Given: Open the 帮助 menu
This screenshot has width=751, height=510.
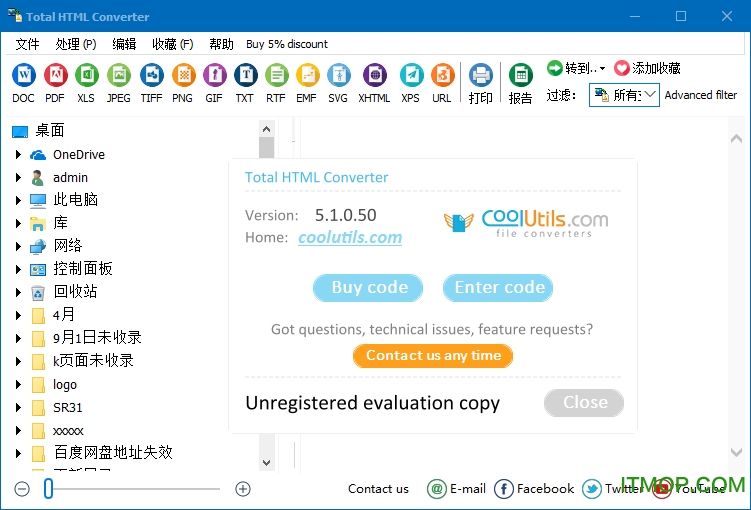Looking at the screenshot, I should click(221, 44).
